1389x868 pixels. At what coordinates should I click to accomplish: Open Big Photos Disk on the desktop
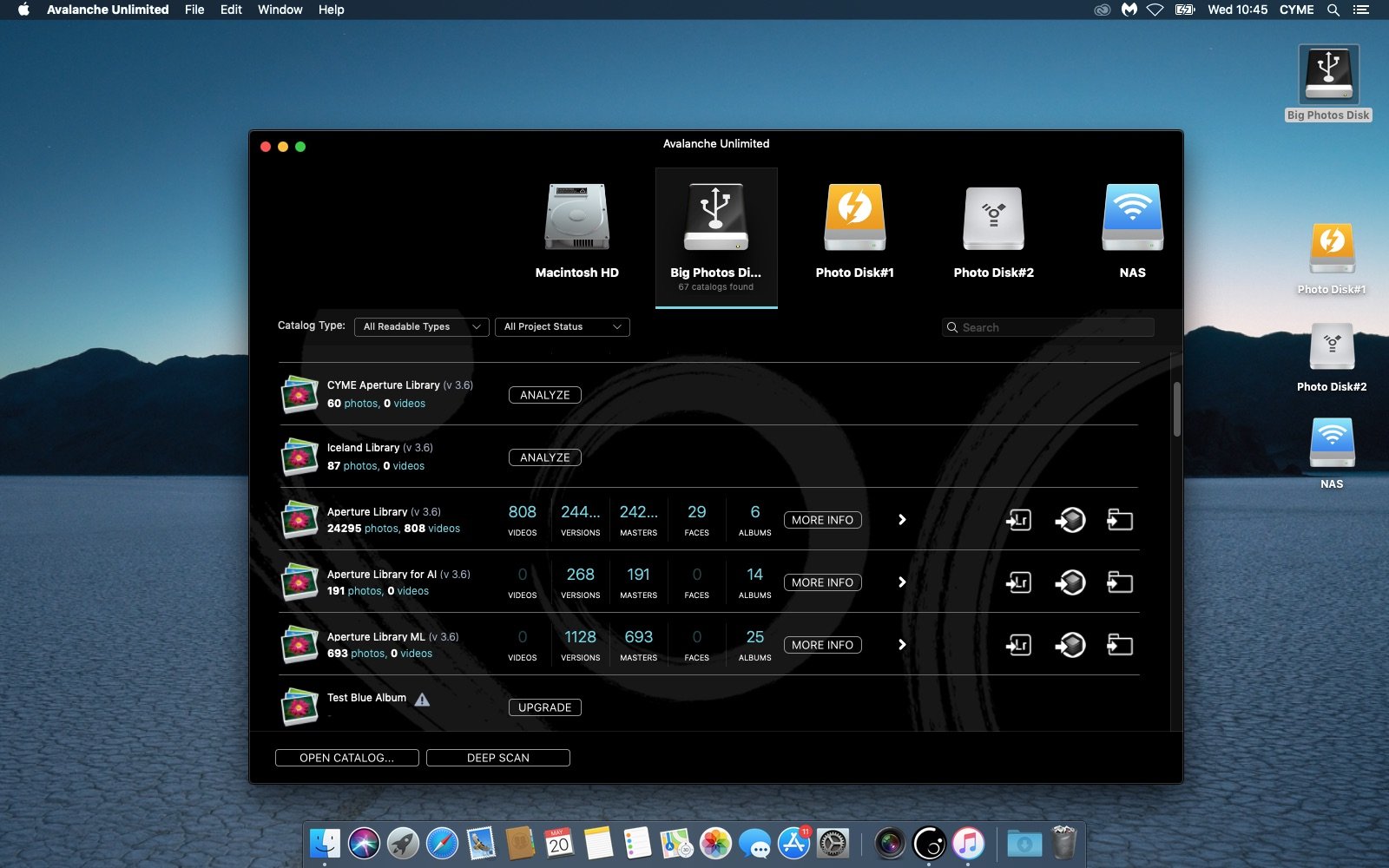click(x=1328, y=76)
